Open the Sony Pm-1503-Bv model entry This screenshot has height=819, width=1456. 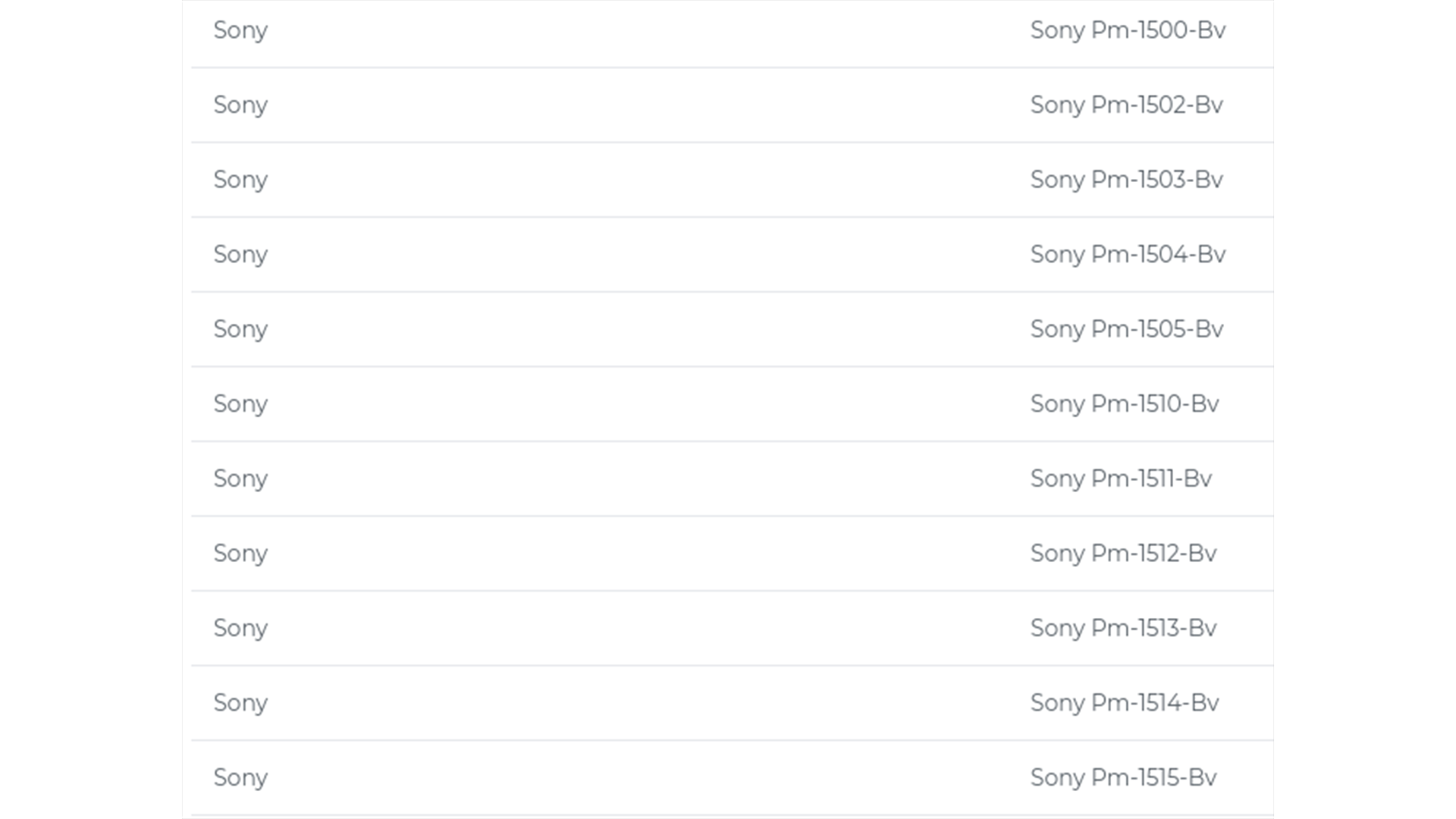coord(1126,180)
